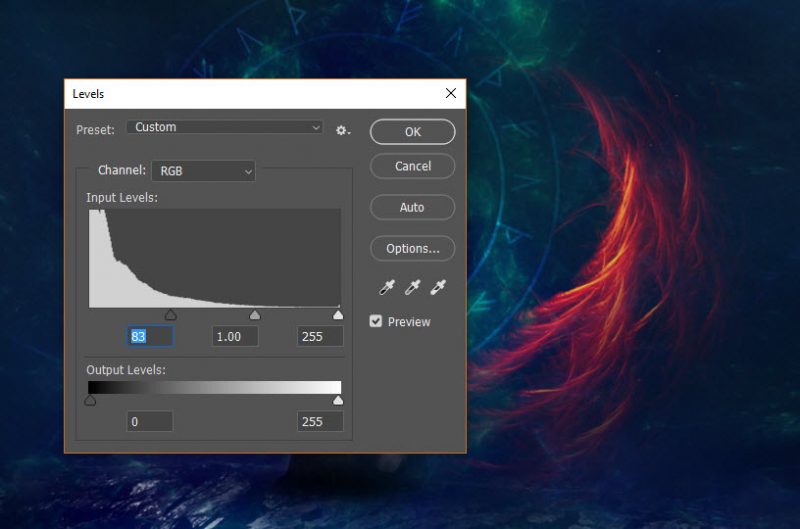Image resolution: width=800 pixels, height=529 pixels.
Task: Select the gray point eyedropper
Action: pyautogui.click(x=412, y=288)
